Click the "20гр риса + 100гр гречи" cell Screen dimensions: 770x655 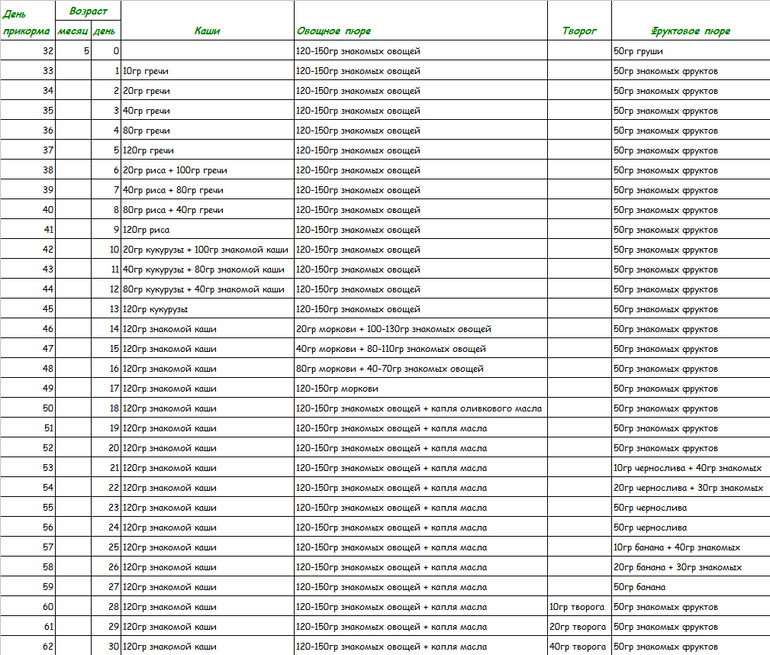tap(207, 170)
